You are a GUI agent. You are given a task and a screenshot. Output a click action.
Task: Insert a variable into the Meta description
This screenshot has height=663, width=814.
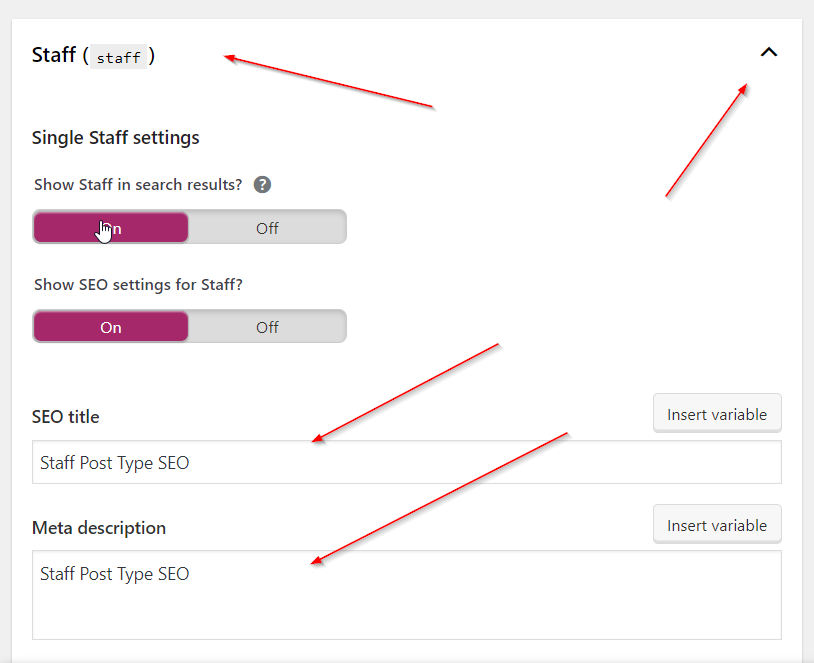717,525
